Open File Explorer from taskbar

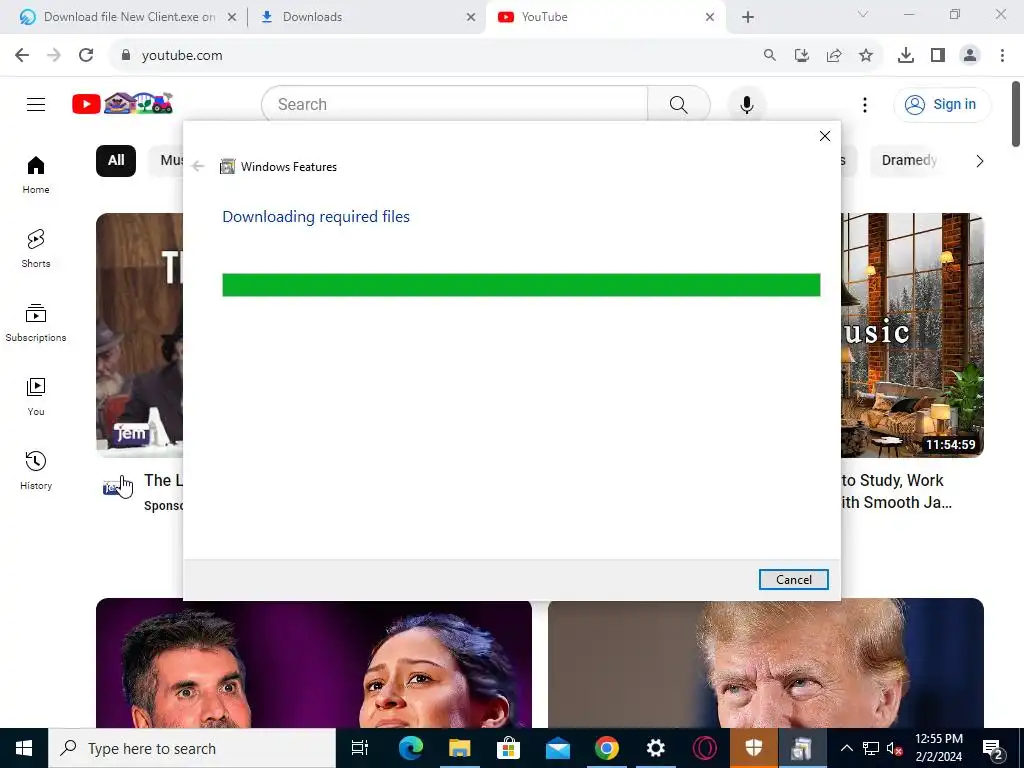point(459,748)
